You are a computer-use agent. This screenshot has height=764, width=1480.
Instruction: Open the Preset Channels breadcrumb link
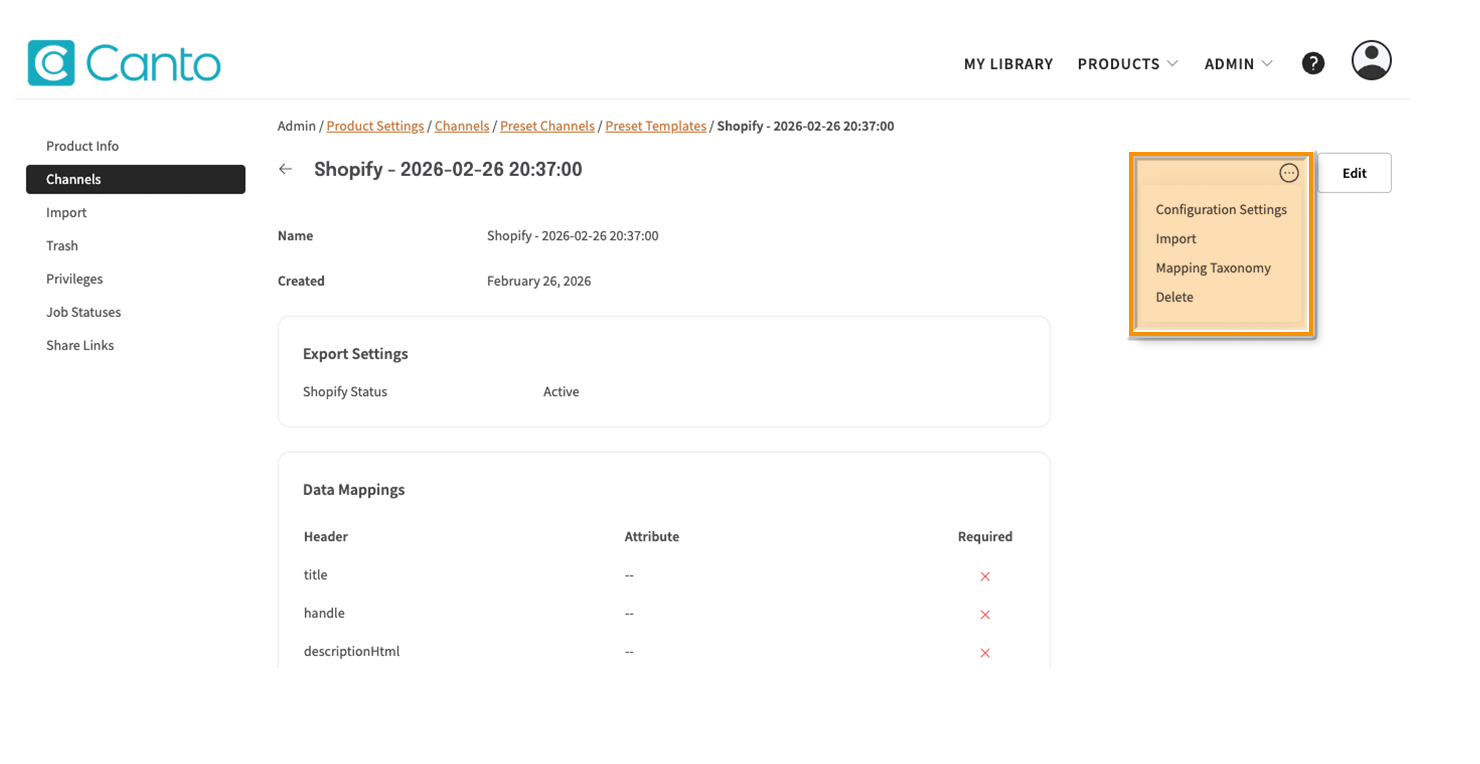(547, 126)
